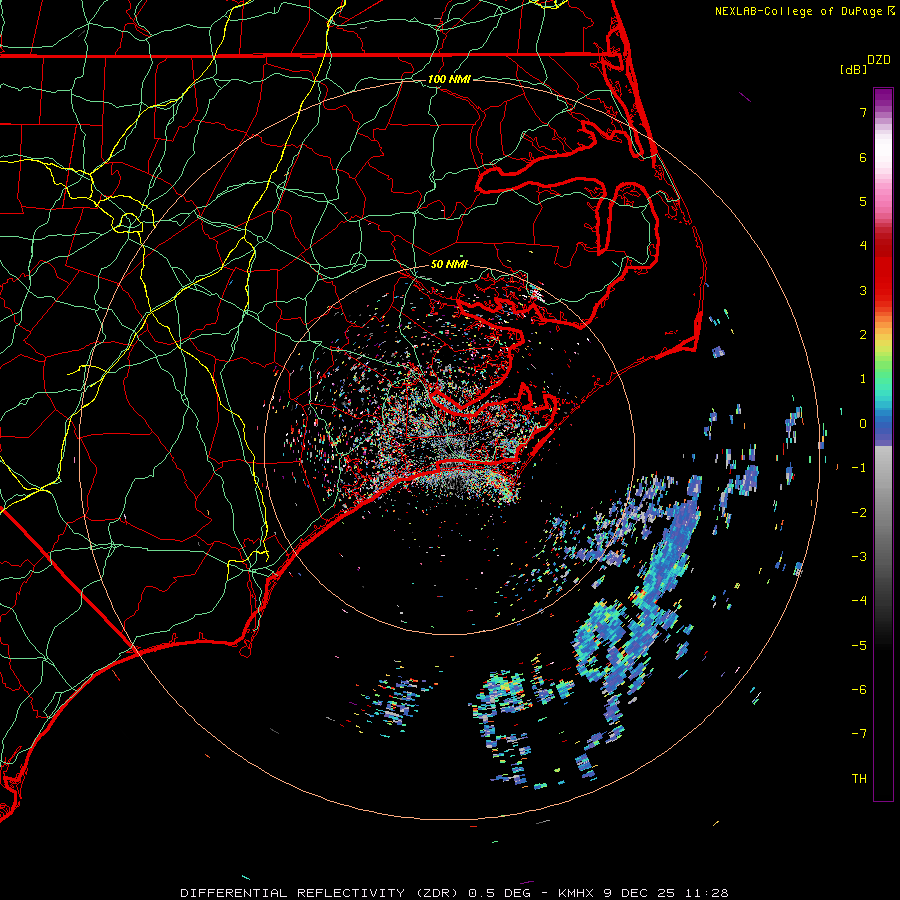The height and width of the screenshot is (900, 900).
Task: Click the -4 value on color scale
Action: 859,601
